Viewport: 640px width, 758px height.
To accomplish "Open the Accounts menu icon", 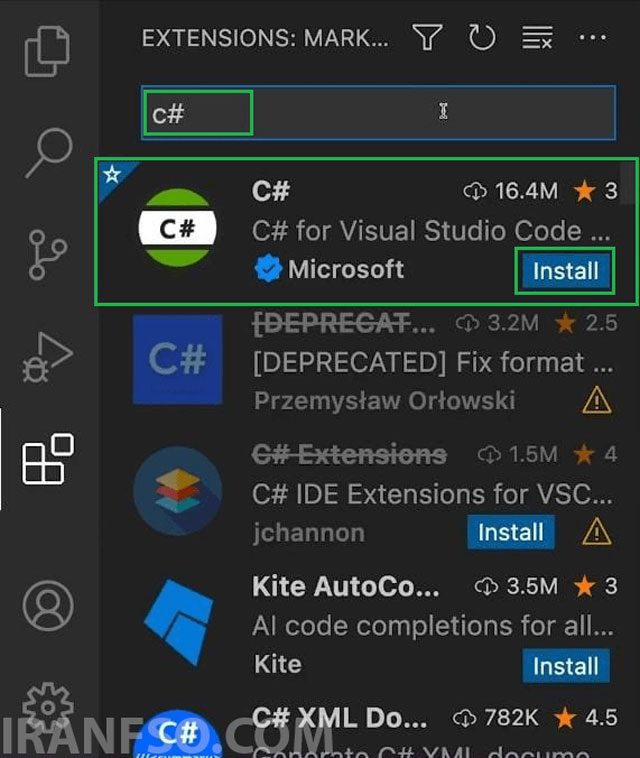I will (48, 606).
